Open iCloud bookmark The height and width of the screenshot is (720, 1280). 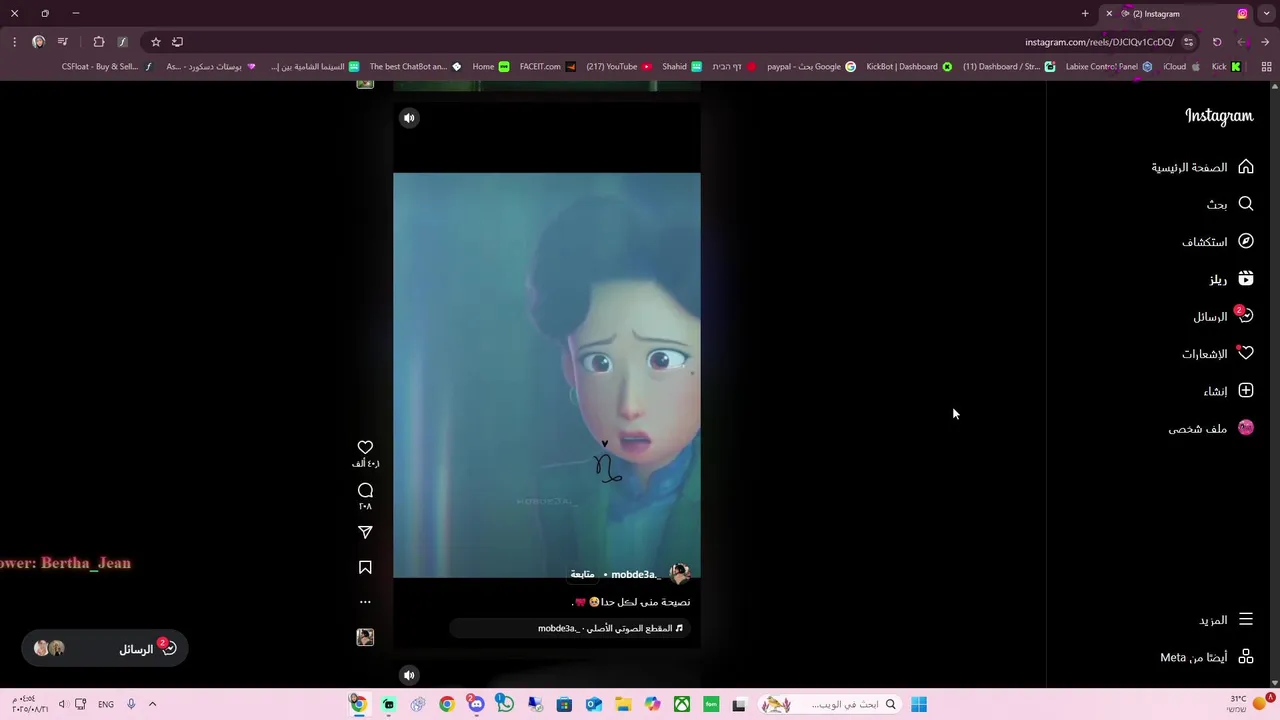point(1181,67)
